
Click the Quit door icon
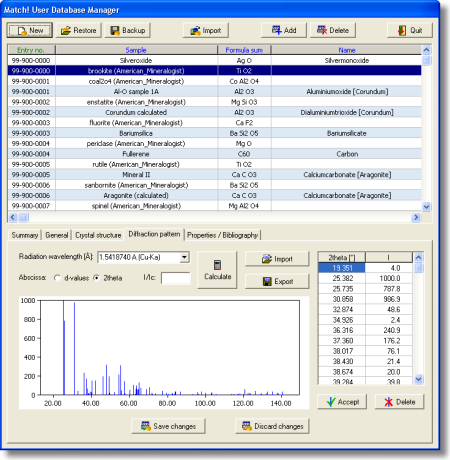coord(402,30)
